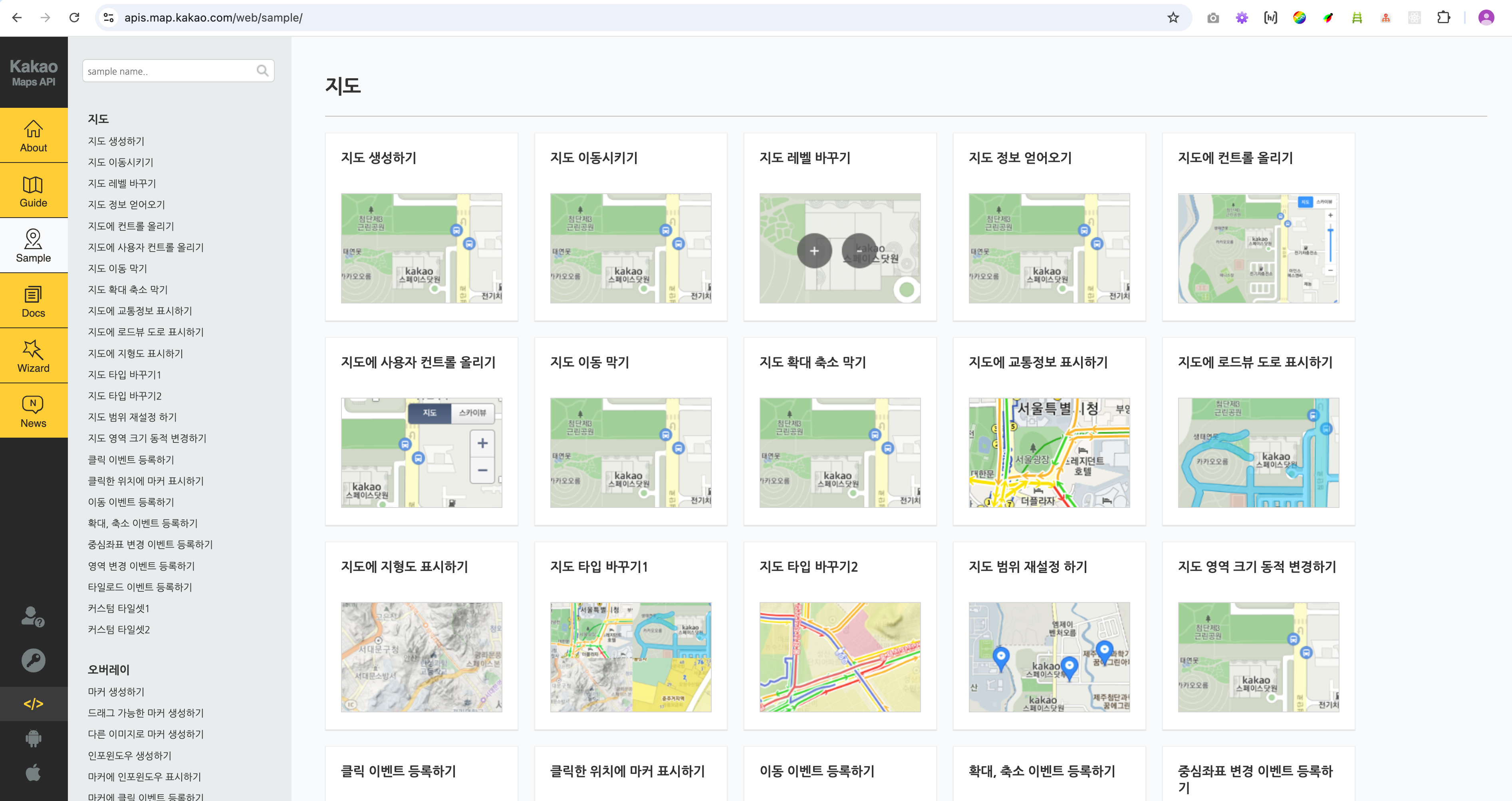1512x801 pixels.
Task: Open the 지도에 교통정보 표시하기 sample thumbnail
Action: click(x=1049, y=452)
